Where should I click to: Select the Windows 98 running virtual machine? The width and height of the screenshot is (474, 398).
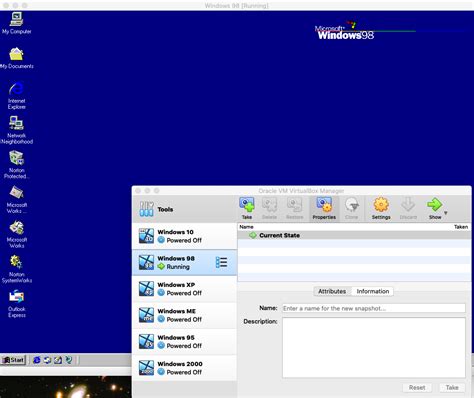pyautogui.click(x=184, y=262)
